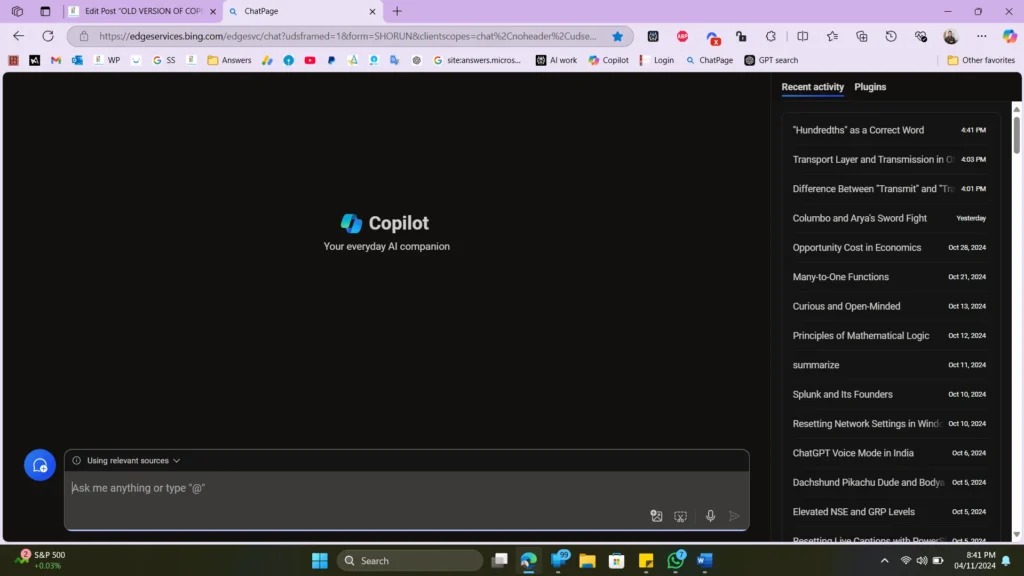Start a new topic with the blue button

[x=40, y=465]
